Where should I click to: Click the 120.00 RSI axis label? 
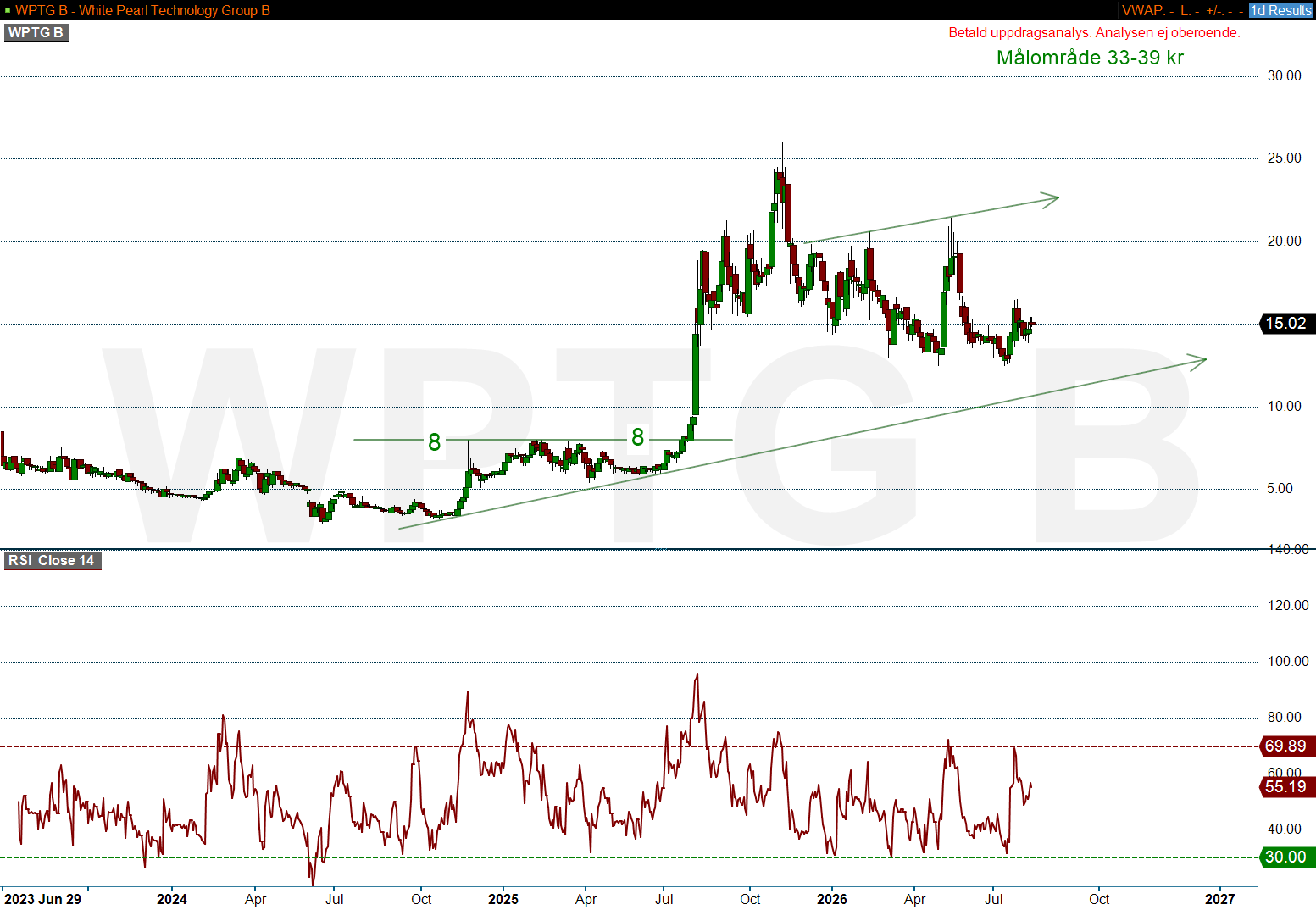tap(1288, 606)
